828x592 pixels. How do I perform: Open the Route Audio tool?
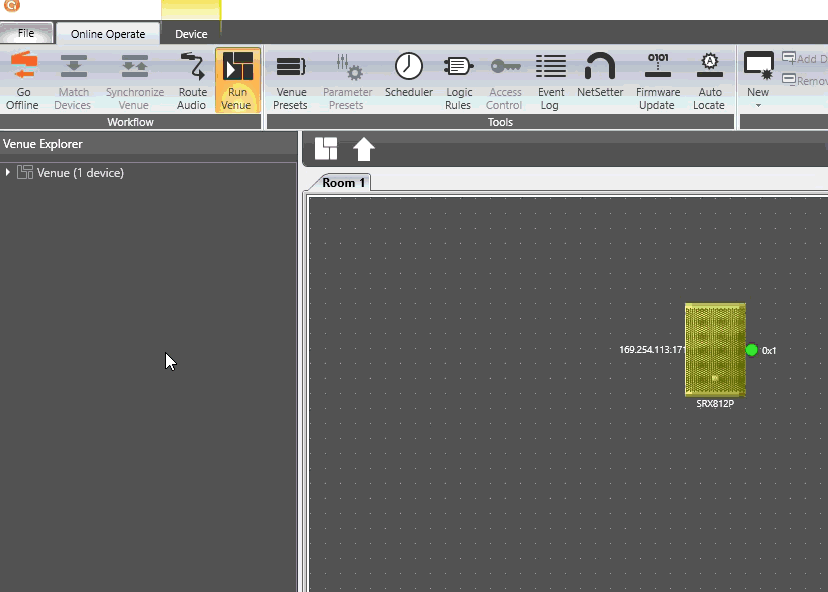click(x=192, y=68)
